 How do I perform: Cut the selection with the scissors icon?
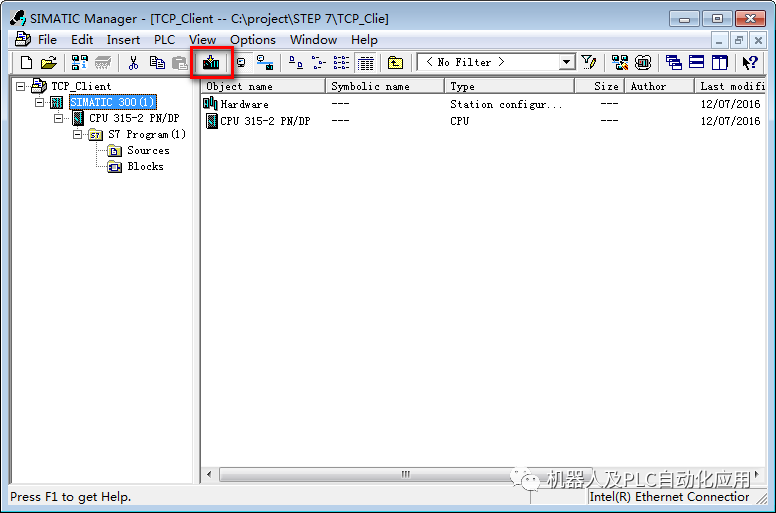click(x=133, y=62)
